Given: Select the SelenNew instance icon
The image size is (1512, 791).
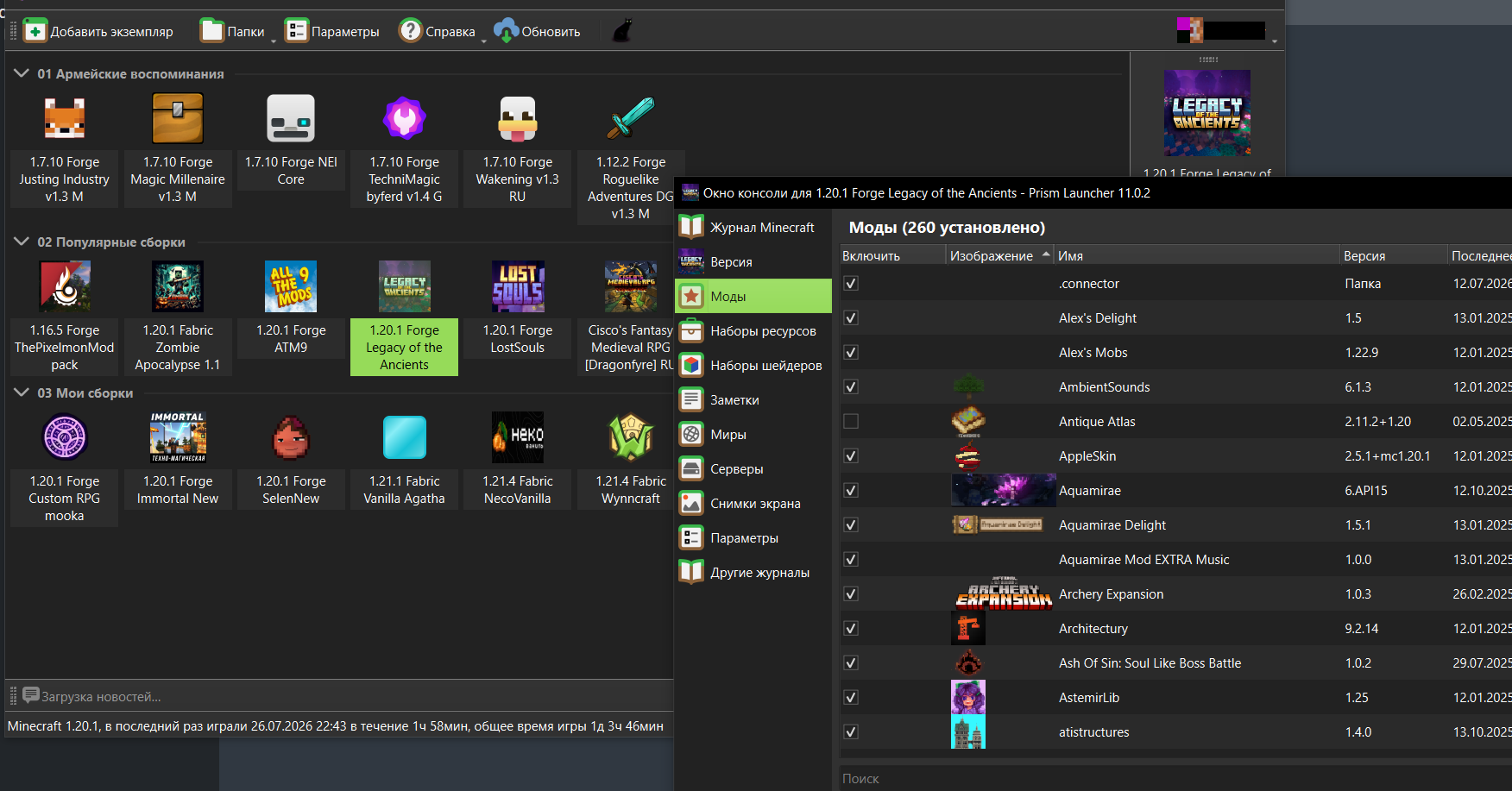Looking at the screenshot, I should pyautogui.click(x=291, y=437).
